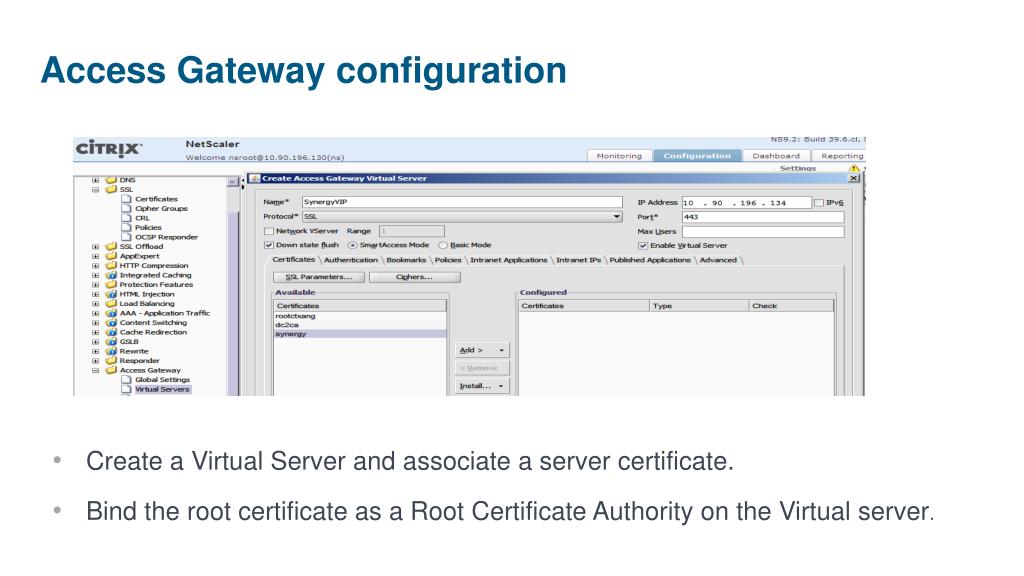Screen dimensions: 1024x576
Task: Click the GSLB folder icon
Action: click(x=111, y=342)
